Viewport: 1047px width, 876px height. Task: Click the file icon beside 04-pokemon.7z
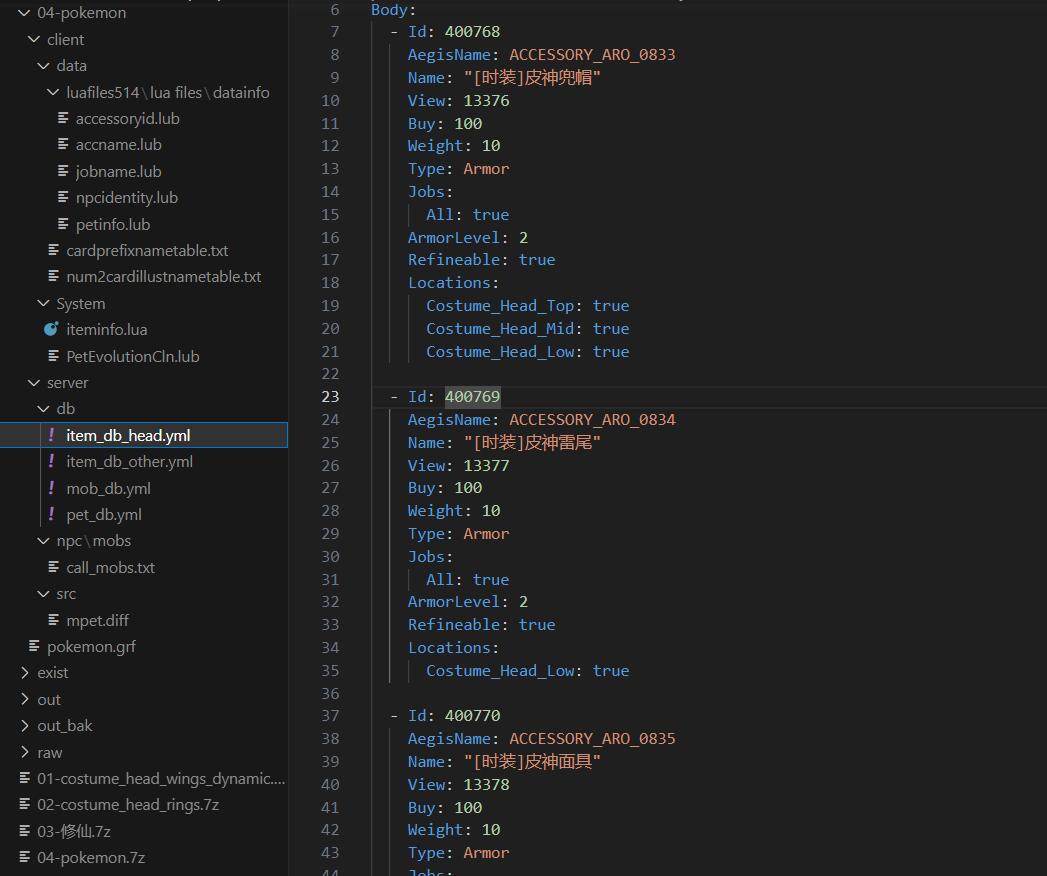[x=25, y=857]
